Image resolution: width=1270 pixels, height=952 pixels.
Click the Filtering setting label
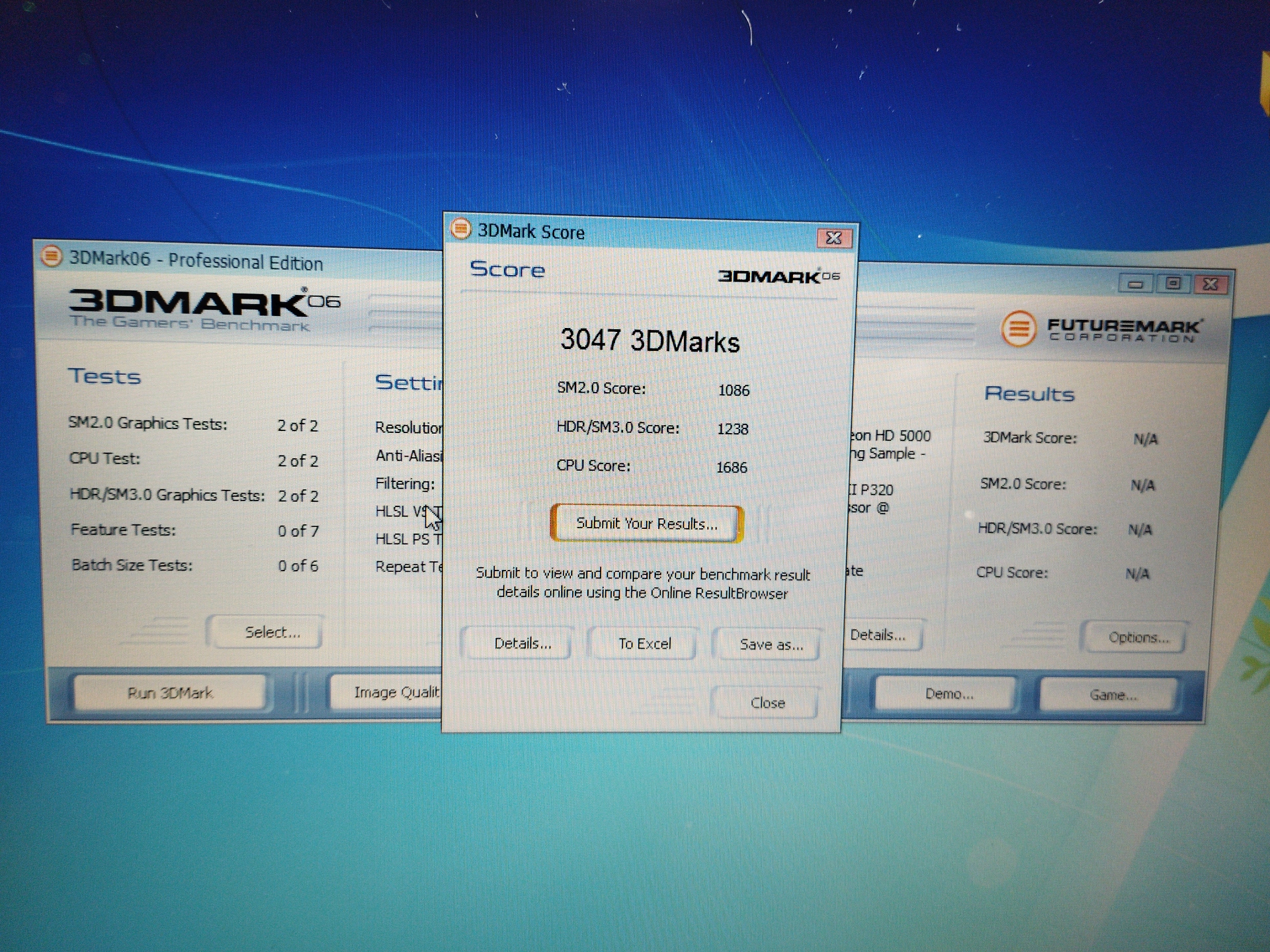[x=405, y=484]
